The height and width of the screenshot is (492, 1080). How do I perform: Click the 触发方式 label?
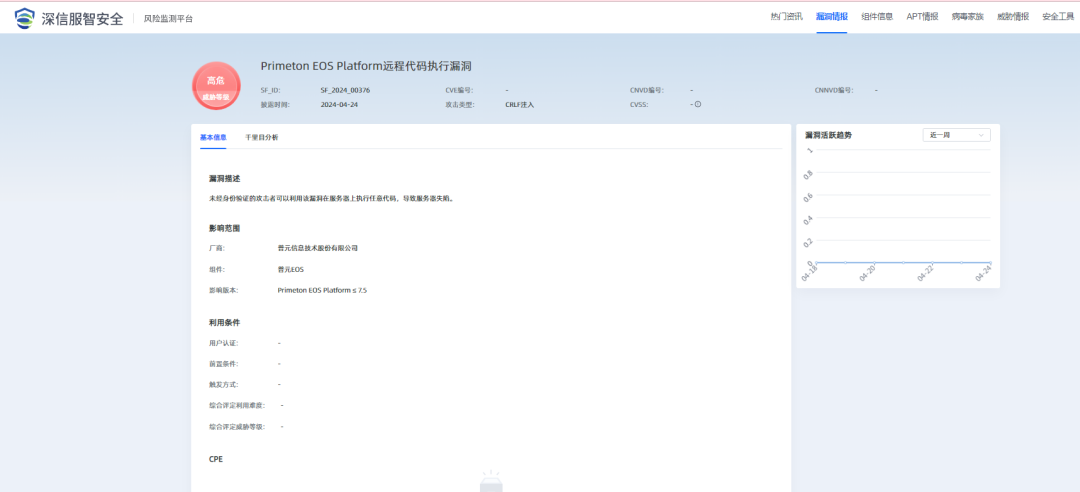pos(224,384)
